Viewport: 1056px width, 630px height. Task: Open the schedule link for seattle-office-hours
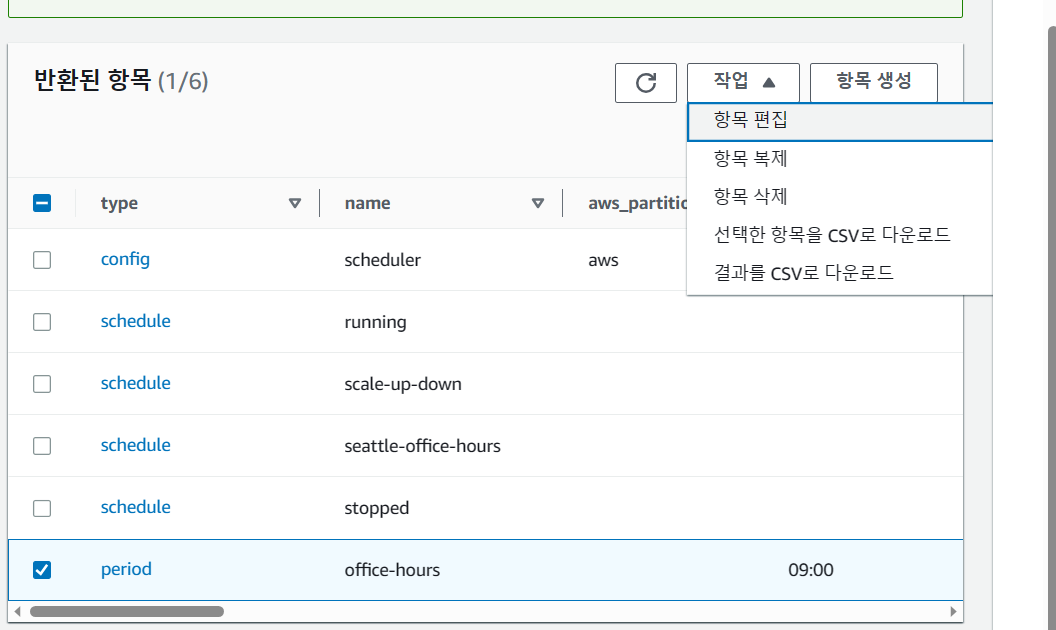coord(135,445)
